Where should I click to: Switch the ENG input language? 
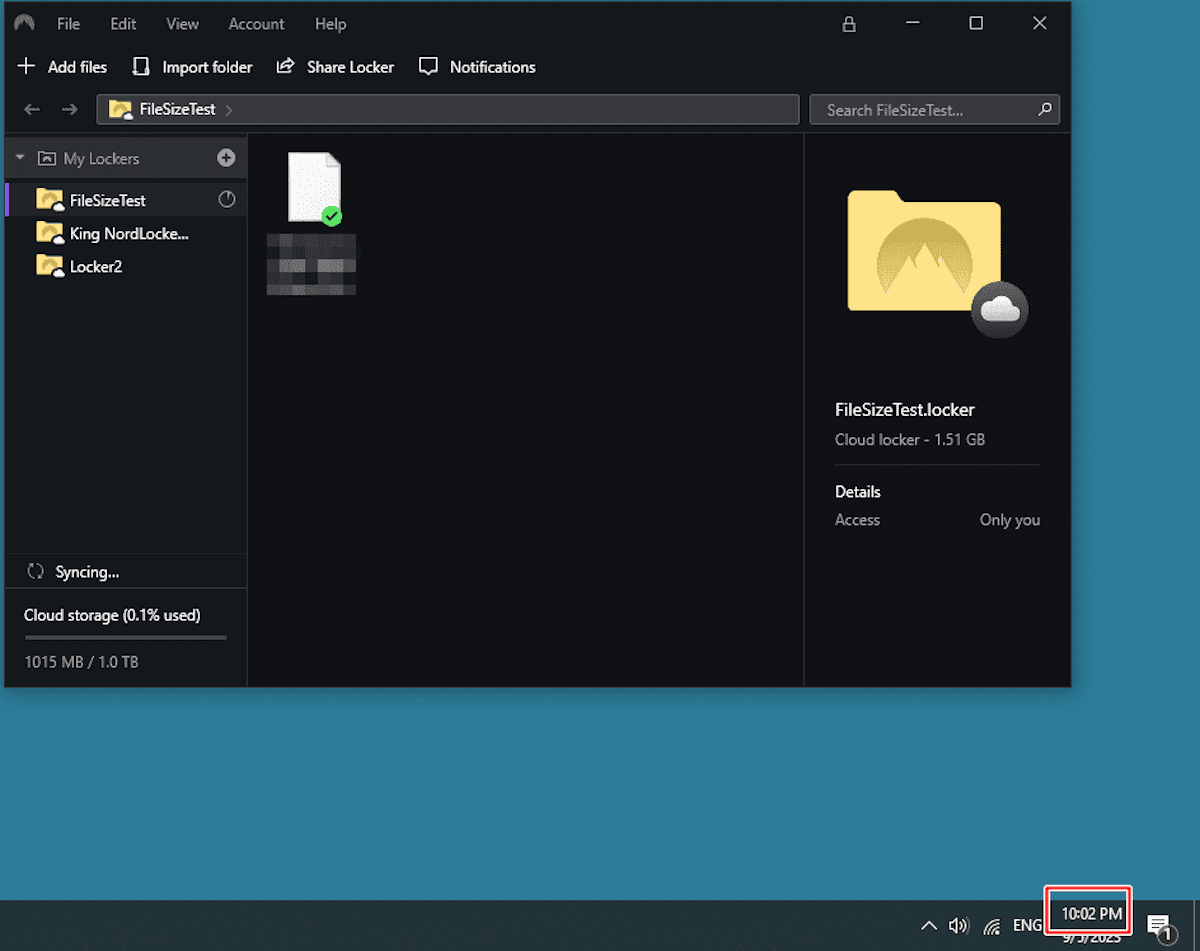(1028, 925)
